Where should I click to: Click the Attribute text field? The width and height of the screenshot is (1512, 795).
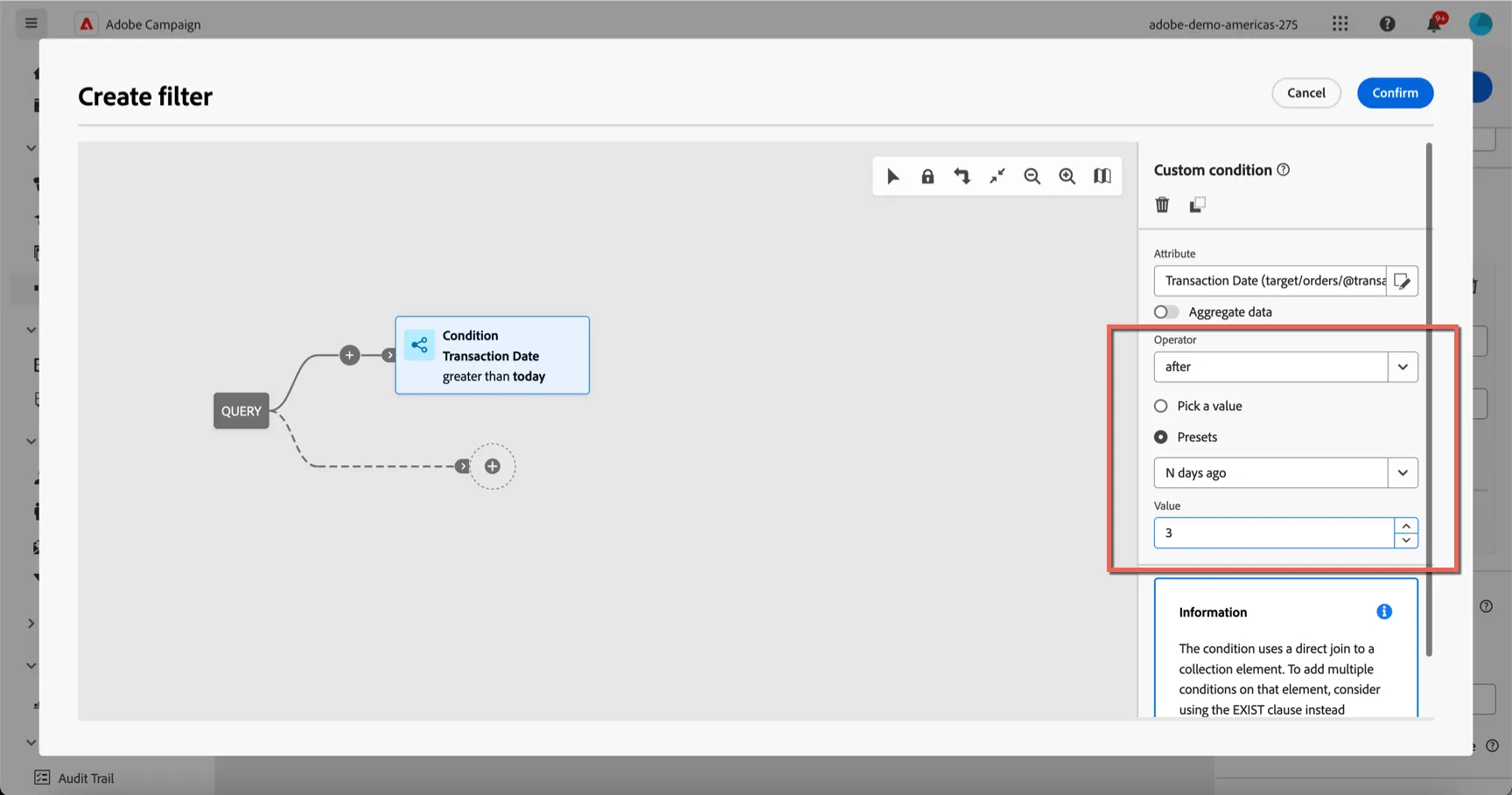(x=1270, y=281)
